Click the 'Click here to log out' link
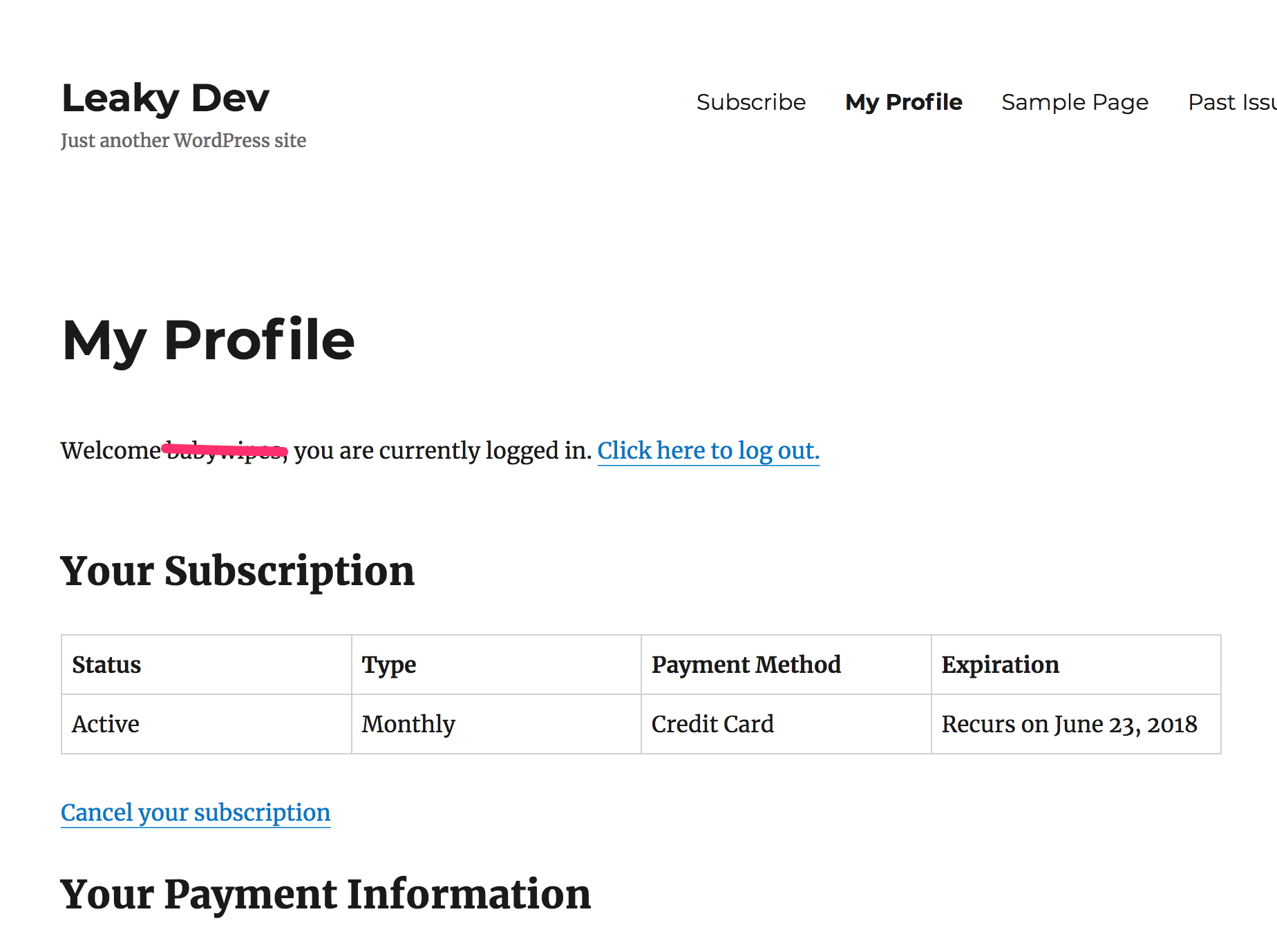Viewport: 1277px width, 952px height. [x=708, y=450]
